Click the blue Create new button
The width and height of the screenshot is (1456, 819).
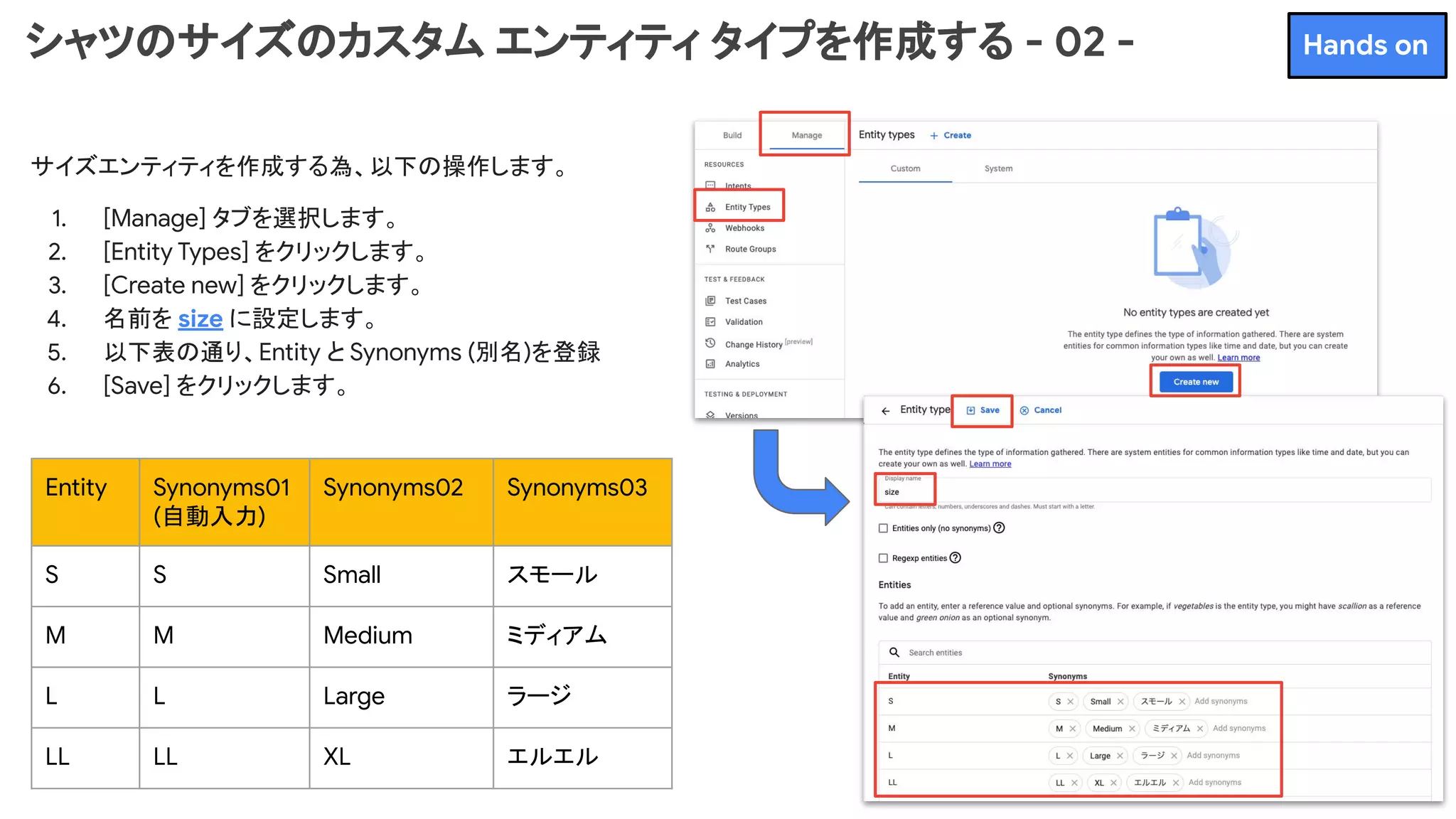[1196, 382]
